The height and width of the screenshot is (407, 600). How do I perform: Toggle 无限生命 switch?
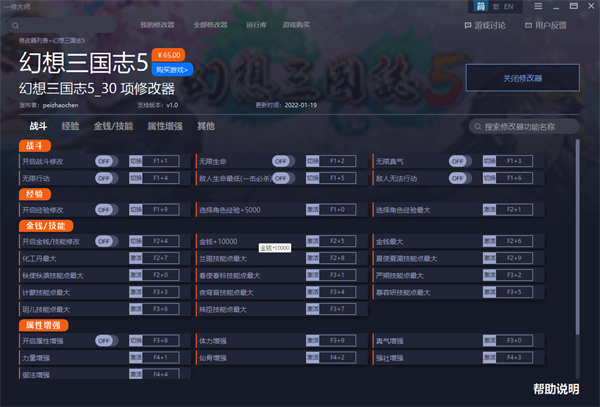283,161
